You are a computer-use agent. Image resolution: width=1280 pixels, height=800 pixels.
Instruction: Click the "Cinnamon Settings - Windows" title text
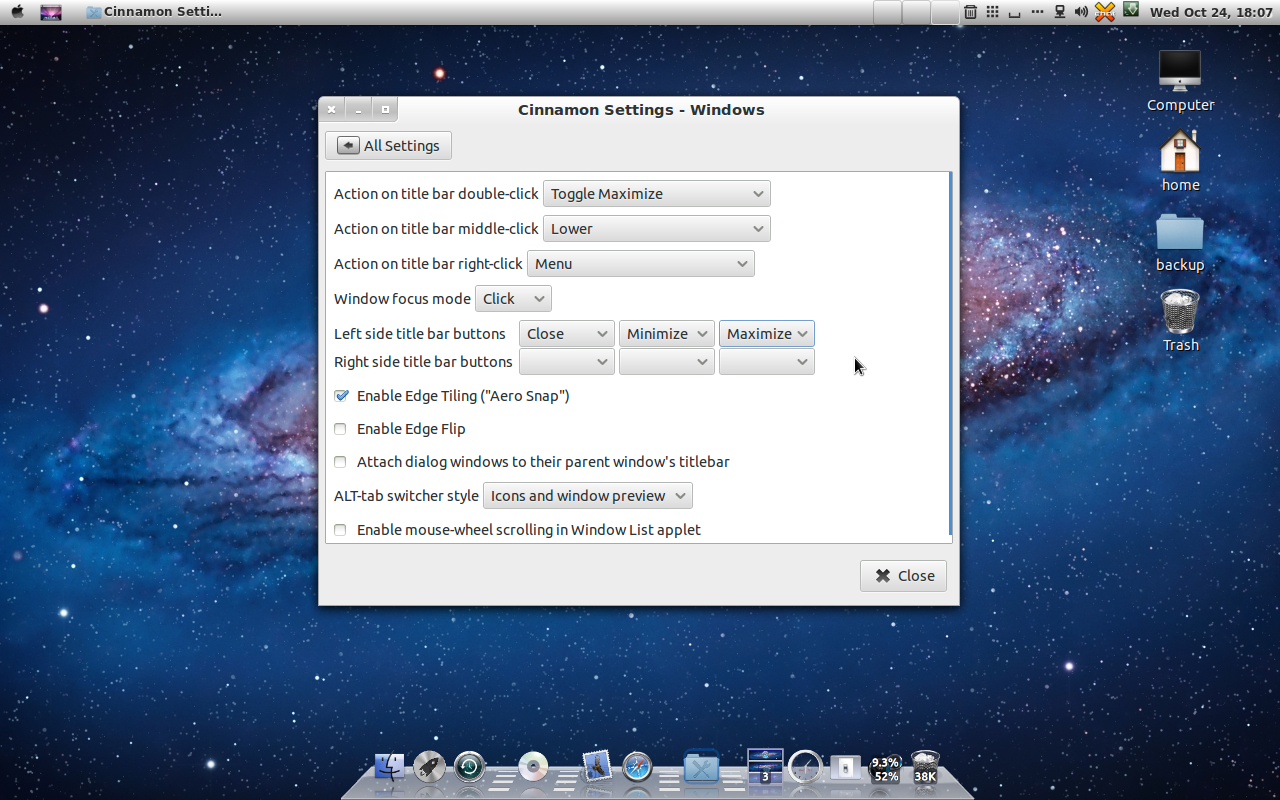[641, 110]
